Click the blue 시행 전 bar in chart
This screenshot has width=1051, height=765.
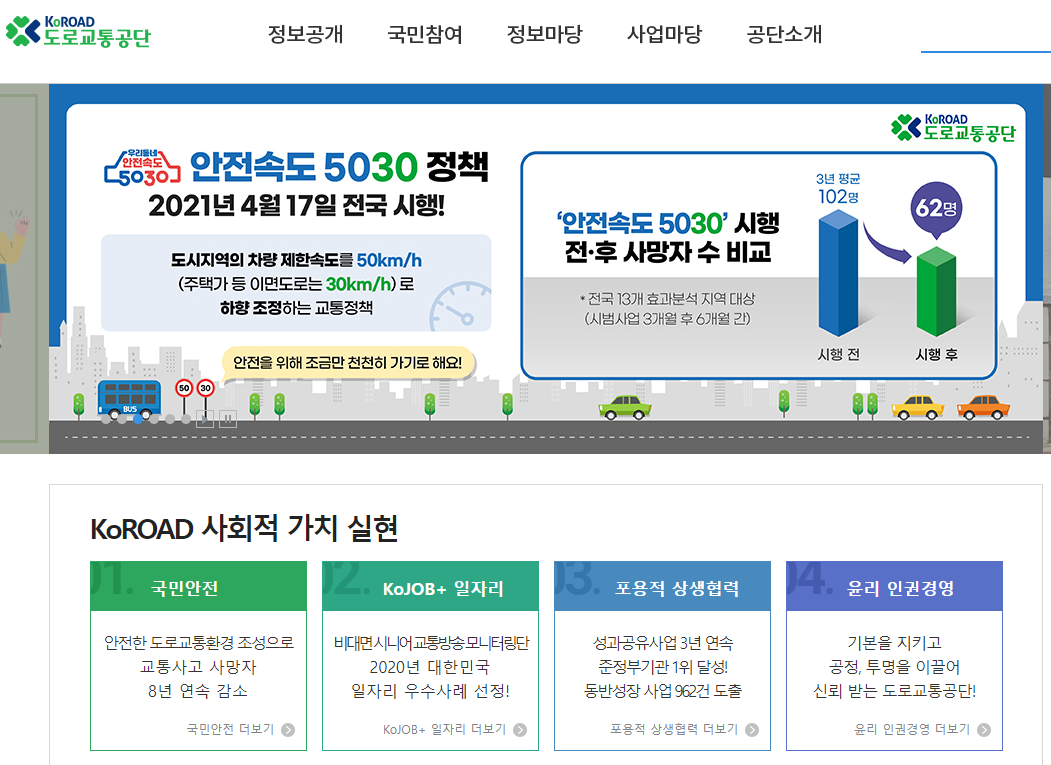coord(838,273)
